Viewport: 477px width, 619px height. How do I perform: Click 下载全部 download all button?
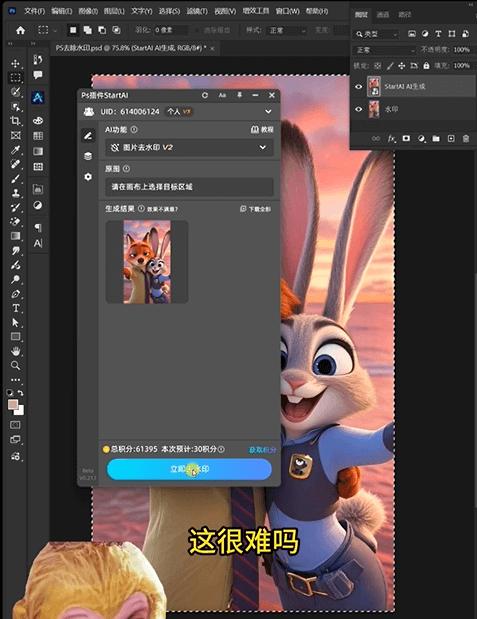click(256, 209)
